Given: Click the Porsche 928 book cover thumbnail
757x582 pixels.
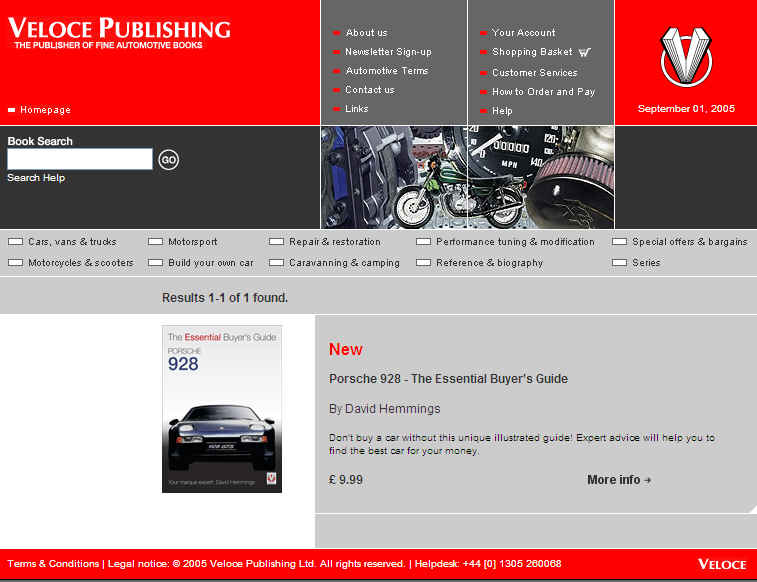Looking at the screenshot, I should pos(222,409).
